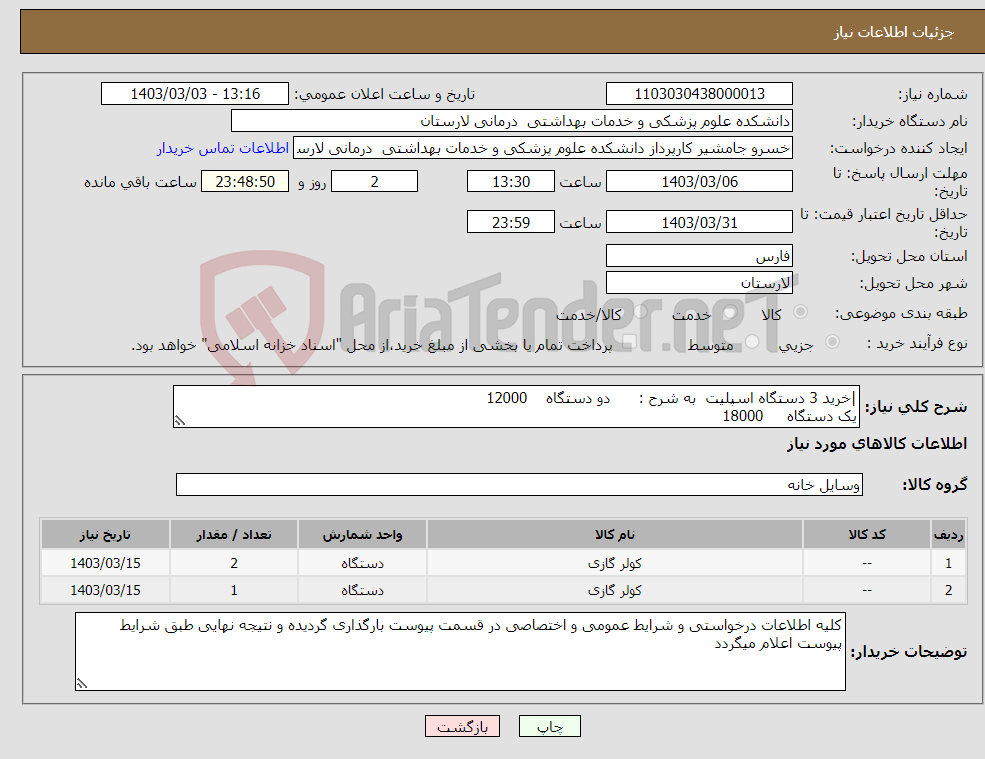Select the کالا radio button

point(801,312)
